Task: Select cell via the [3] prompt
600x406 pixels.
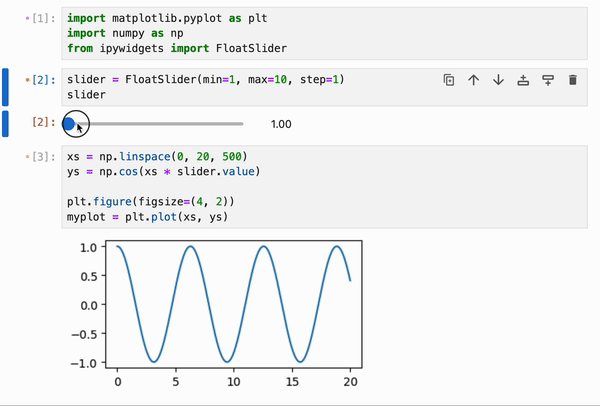Action: tap(43, 157)
